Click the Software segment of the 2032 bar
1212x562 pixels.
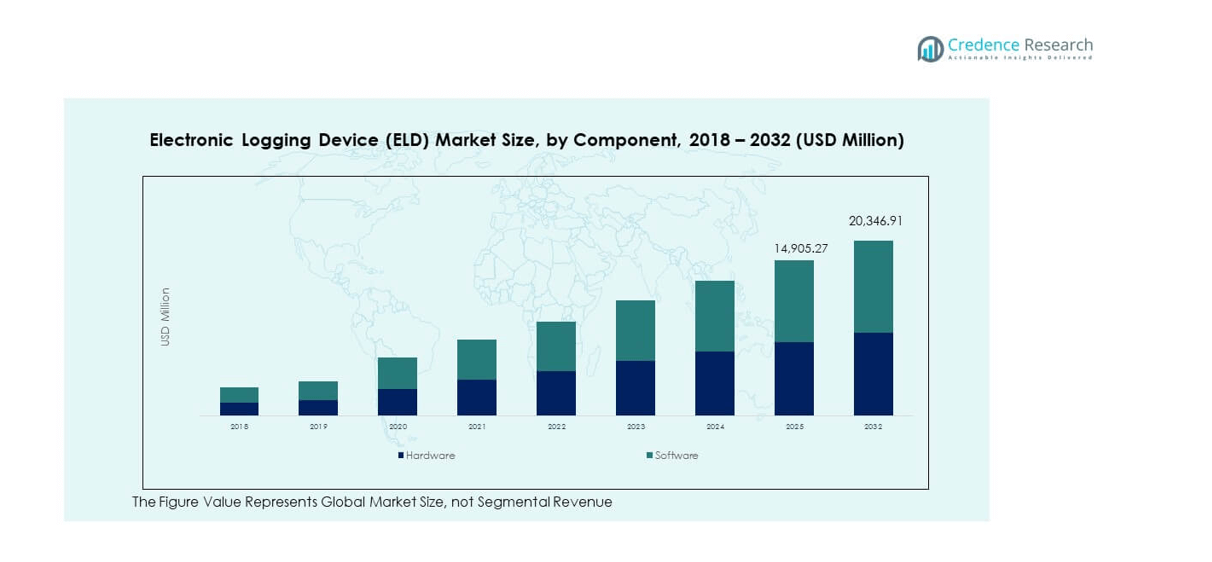coord(873,286)
